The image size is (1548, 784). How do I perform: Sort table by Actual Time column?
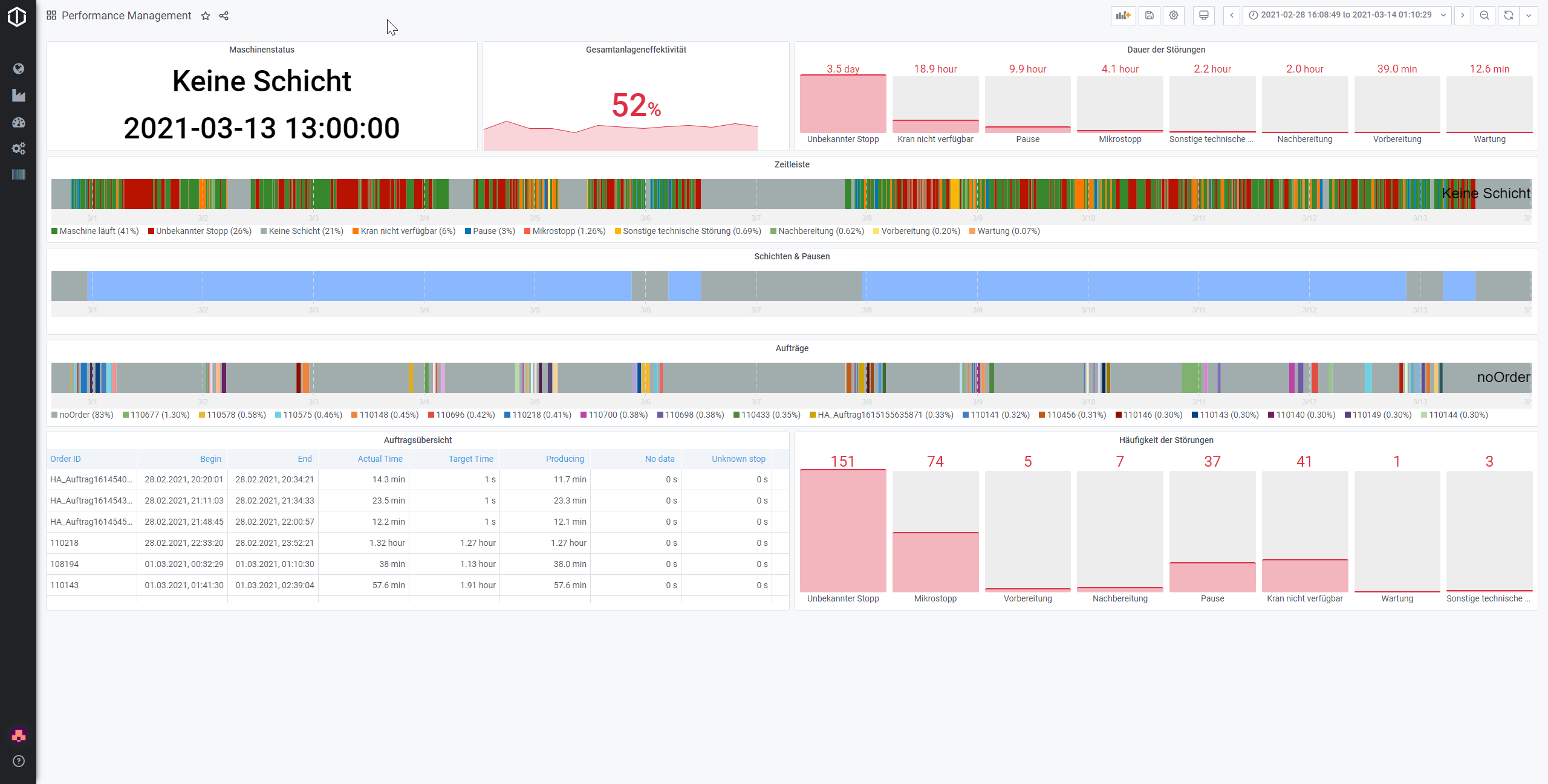point(380,459)
